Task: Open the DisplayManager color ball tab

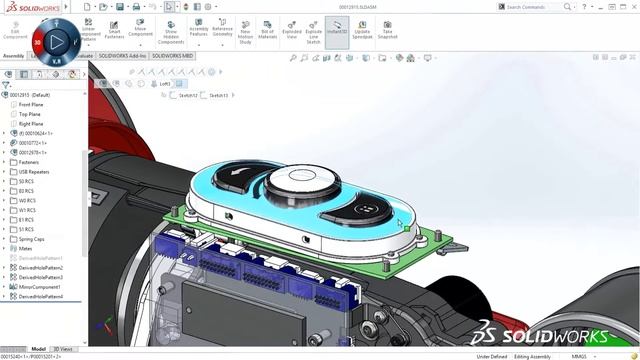Action: coord(72,74)
